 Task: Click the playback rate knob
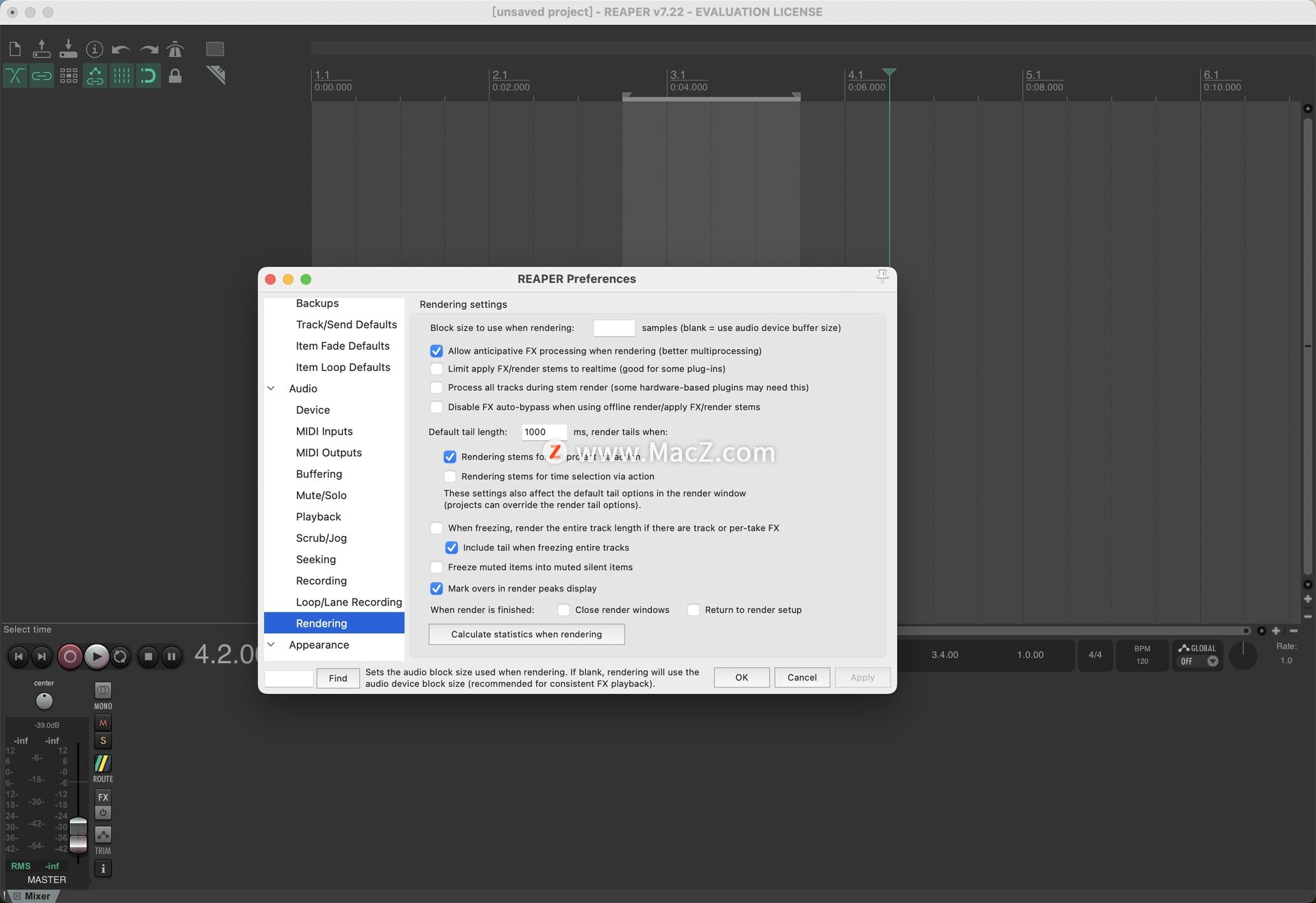pyautogui.click(x=1243, y=655)
